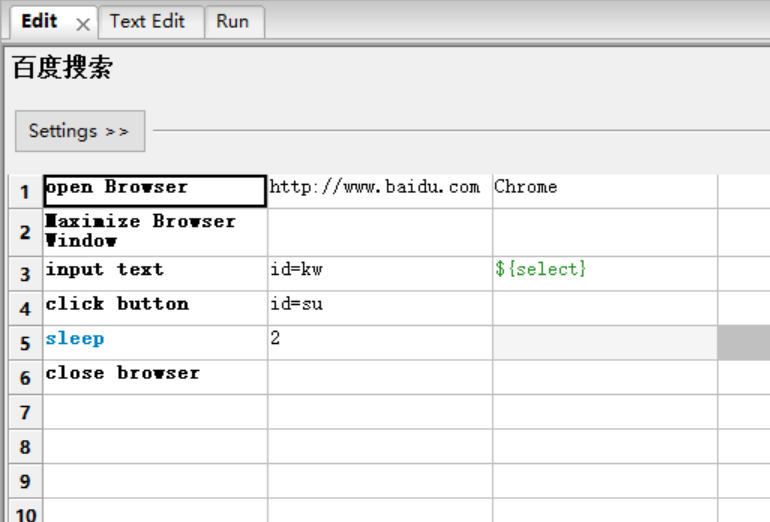Click the 百度搜索 test case title
Image resolution: width=770 pixels, height=522 pixels.
63,67
